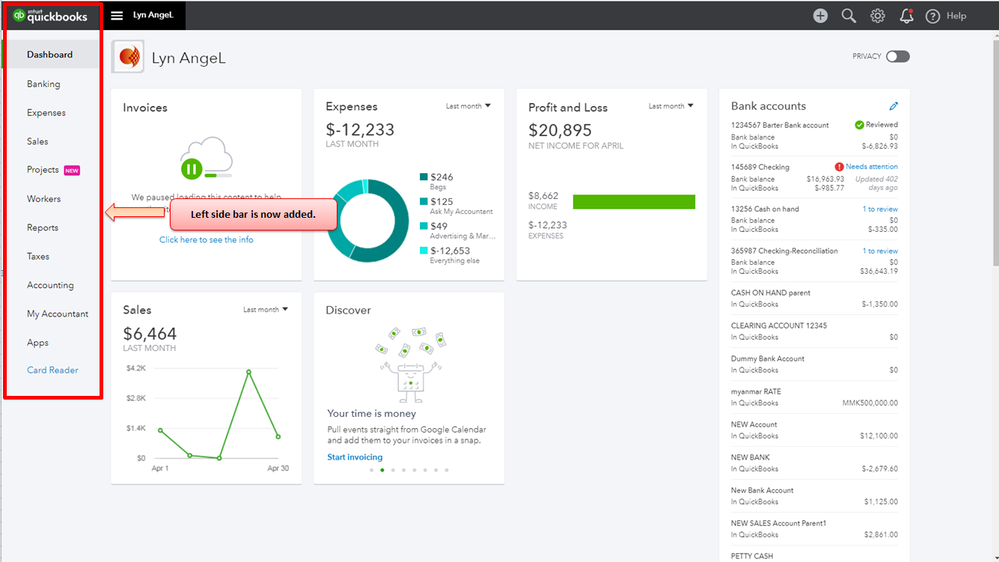Open Banking in the sidebar

(43, 83)
